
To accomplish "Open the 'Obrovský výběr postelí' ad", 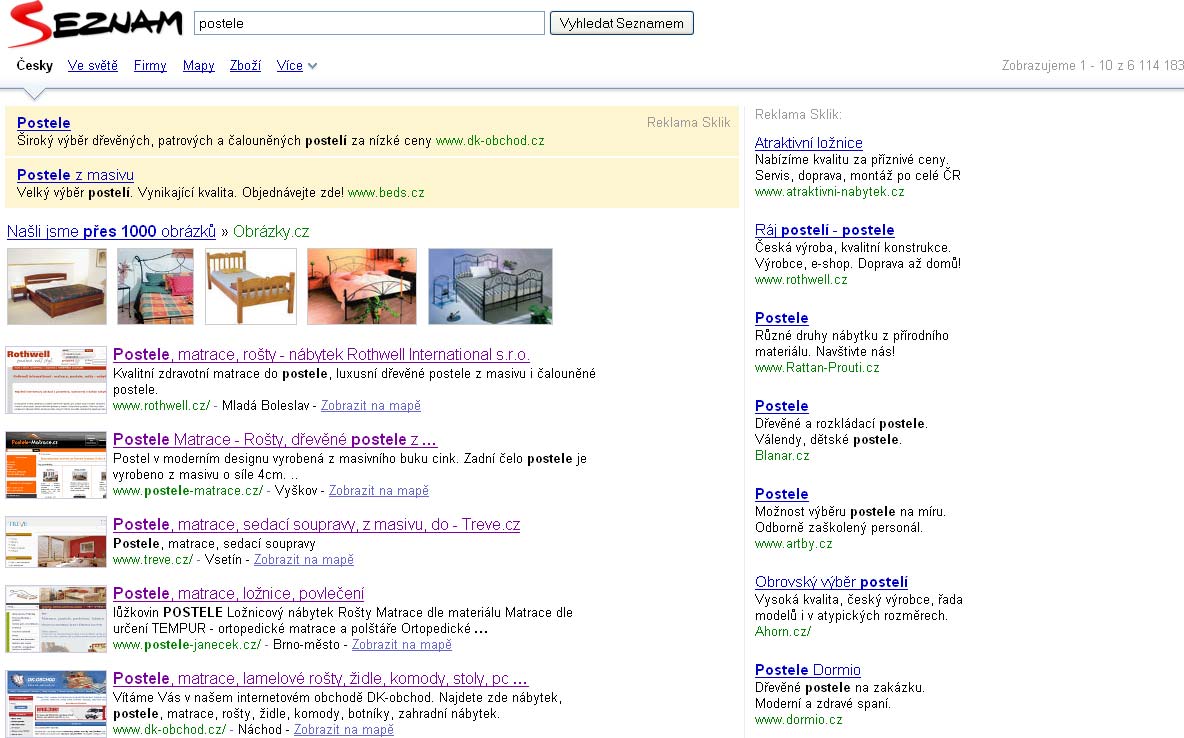I will click(831, 582).
